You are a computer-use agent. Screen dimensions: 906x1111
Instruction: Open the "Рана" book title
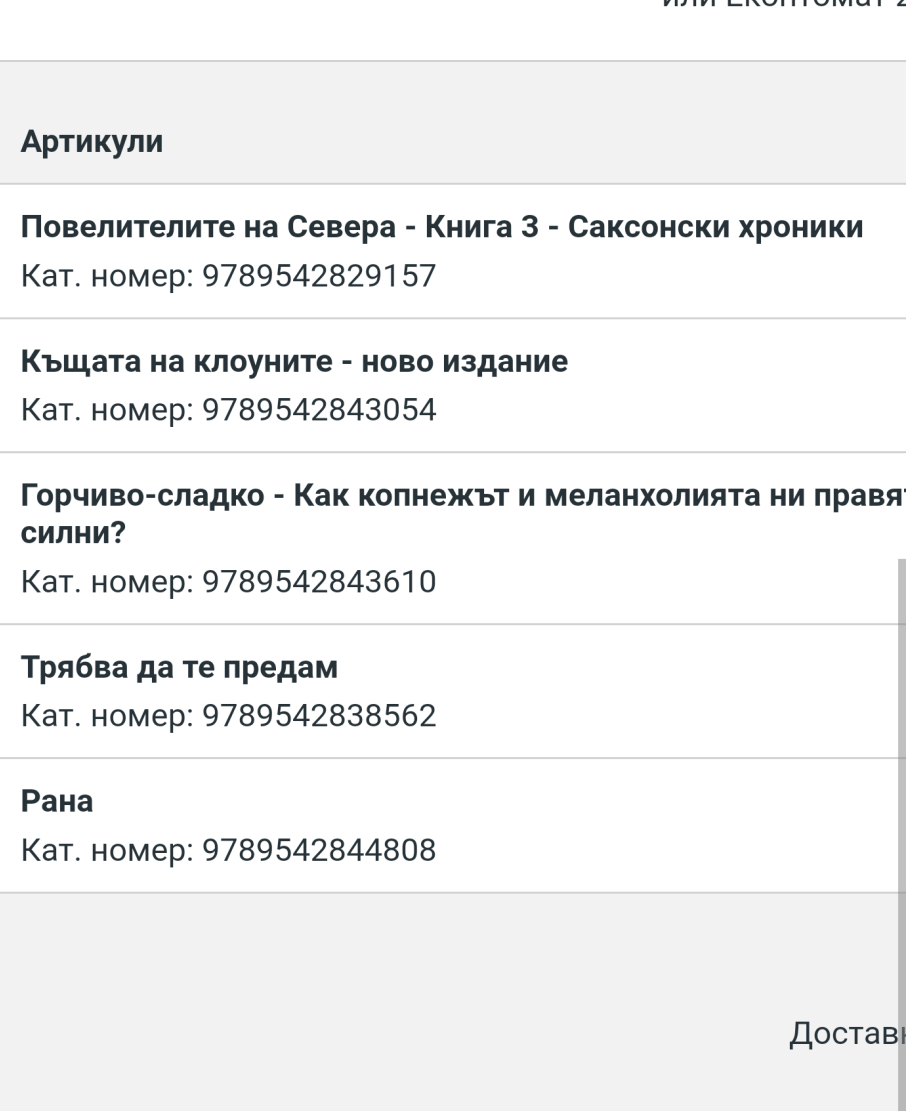pyautogui.click(x=57, y=802)
